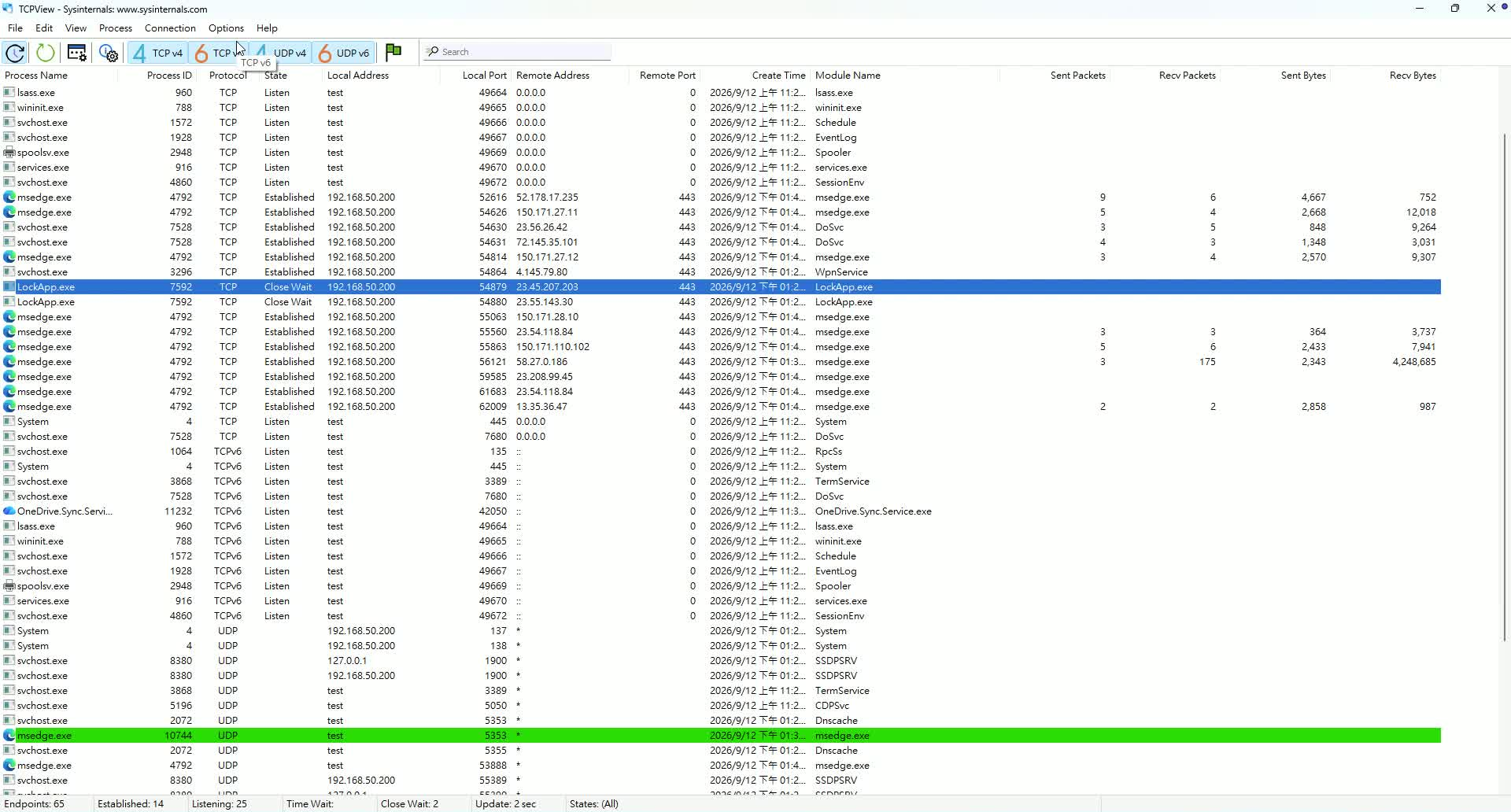Open the Connection menu
The image size is (1511, 812).
pyautogui.click(x=170, y=28)
